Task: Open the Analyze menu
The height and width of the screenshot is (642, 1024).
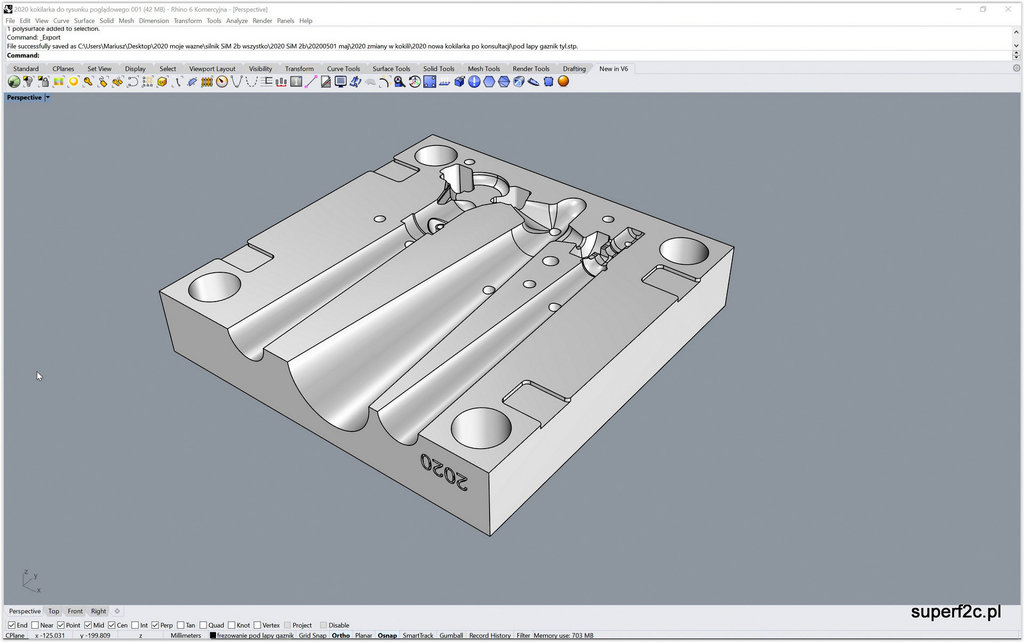Action: [237, 20]
